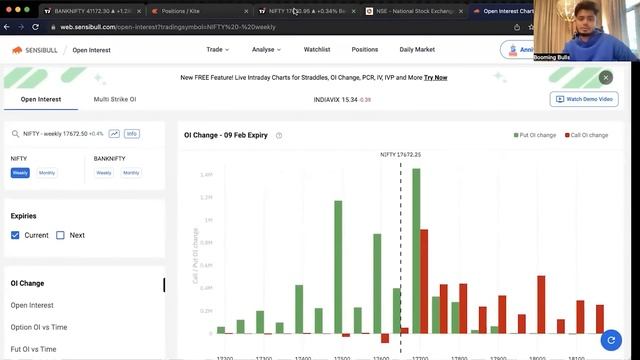Switch to BANKNIFTY browser tab
Image resolution: width=640 pixels, height=360 pixels.
tap(92, 11)
